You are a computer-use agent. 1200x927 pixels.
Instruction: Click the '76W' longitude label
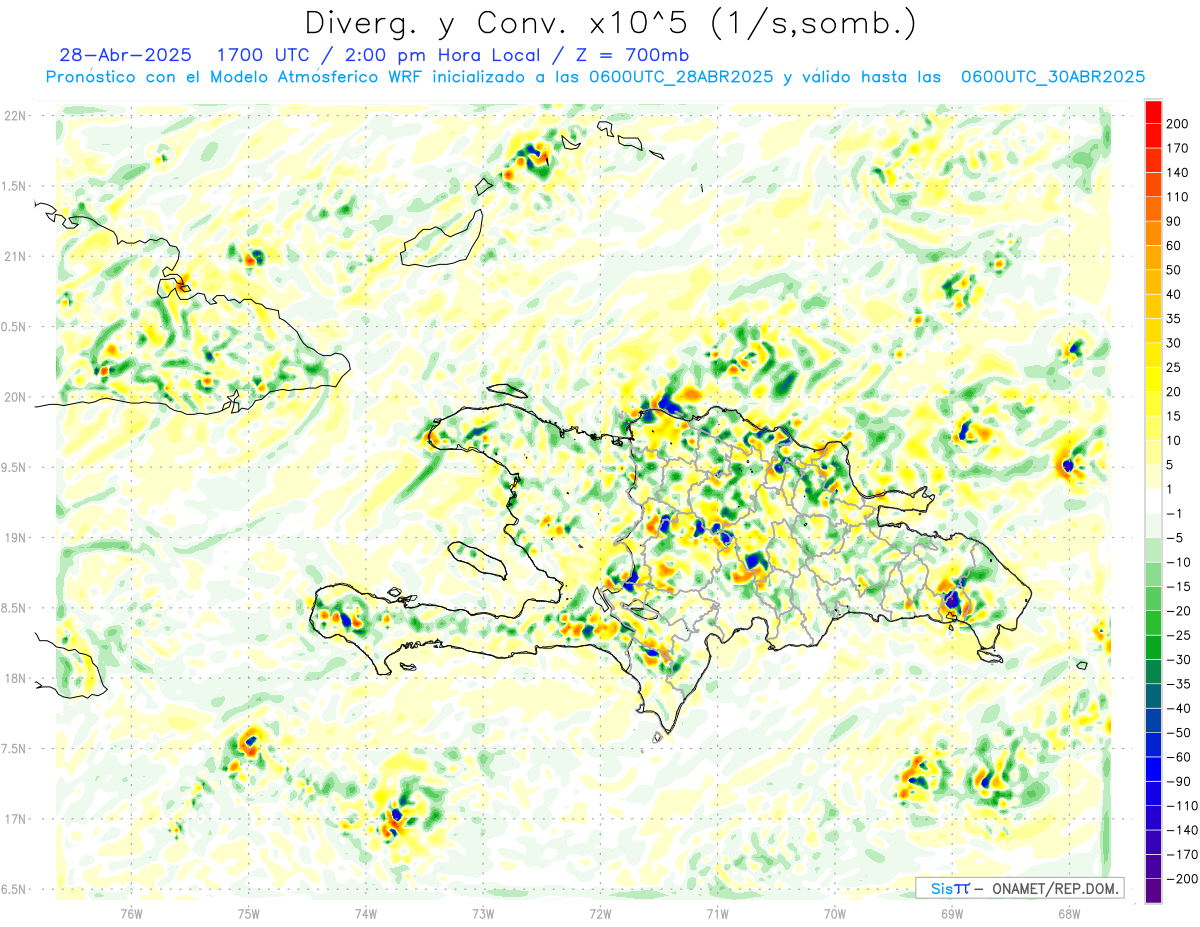131,913
